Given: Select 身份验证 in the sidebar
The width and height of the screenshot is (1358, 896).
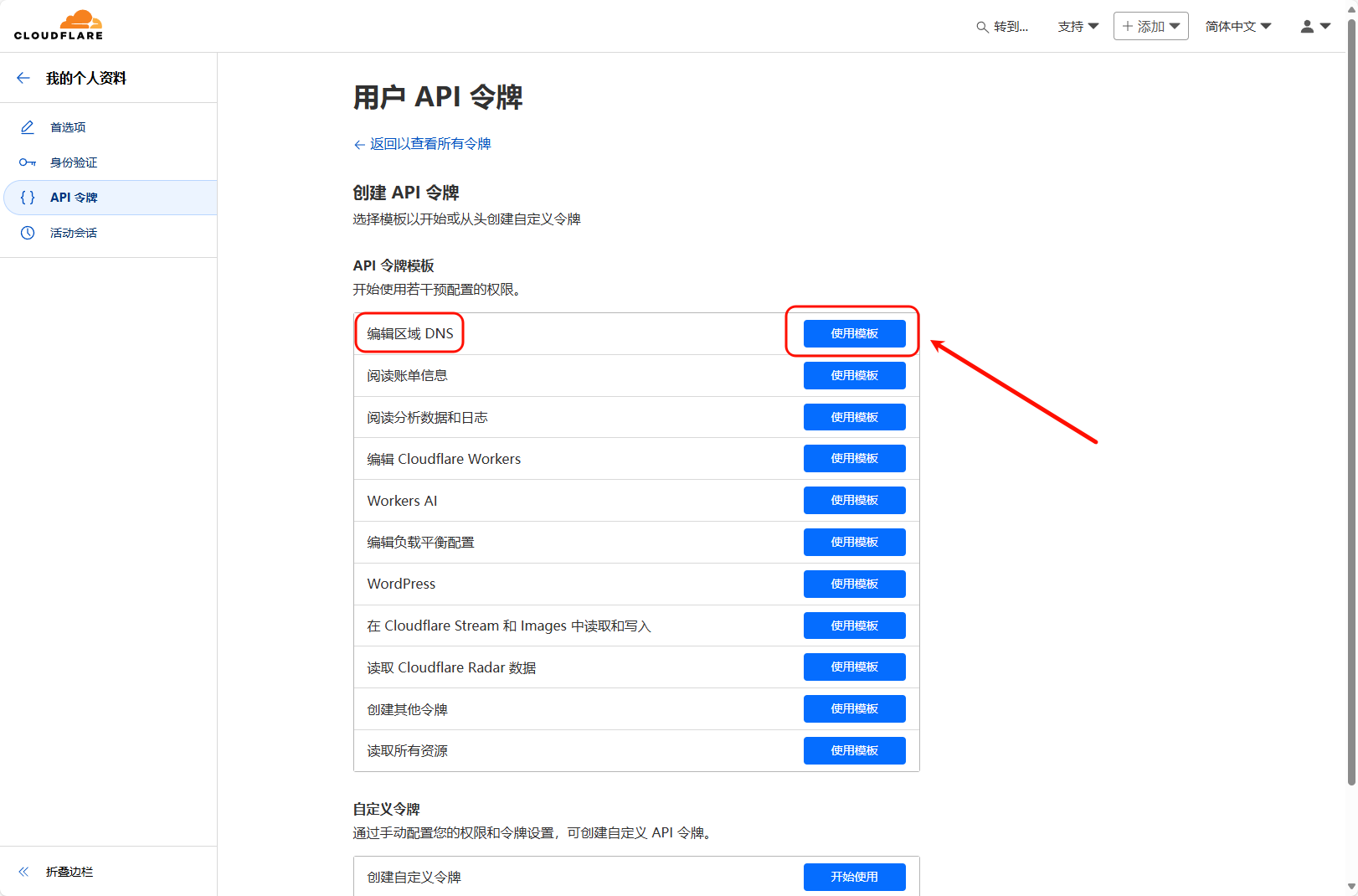Looking at the screenshot, I should [74, 162].
